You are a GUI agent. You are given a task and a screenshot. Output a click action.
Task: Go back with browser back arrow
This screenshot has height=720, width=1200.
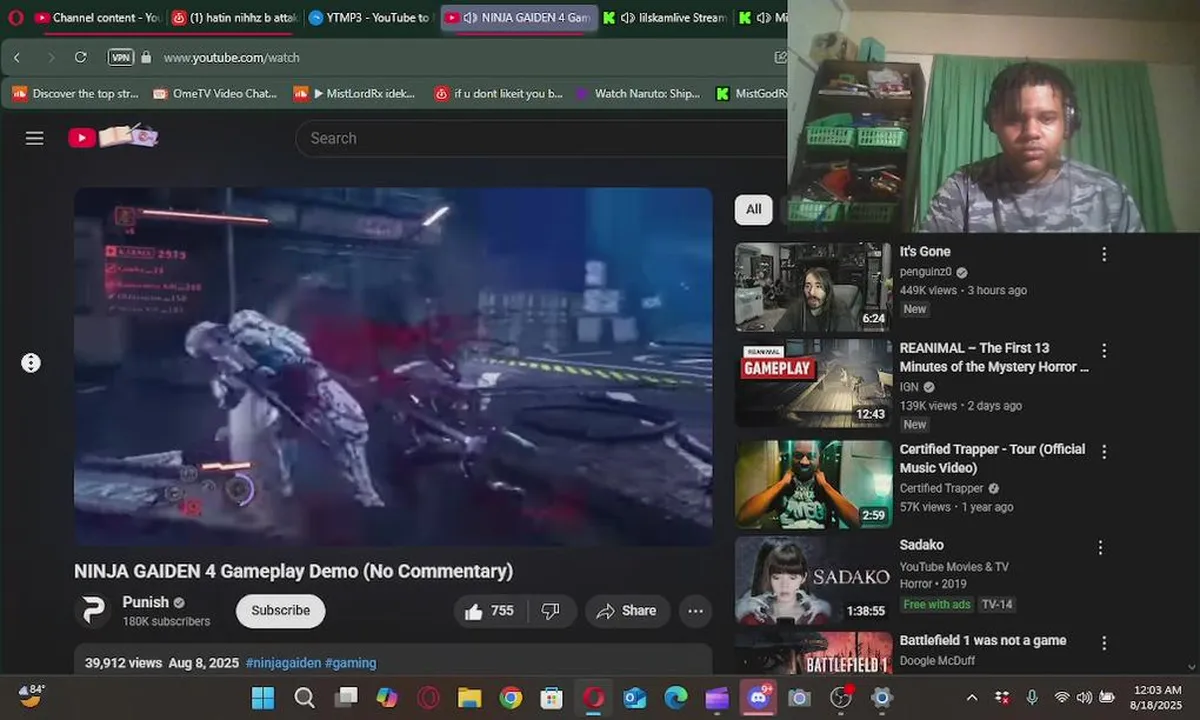17,57
